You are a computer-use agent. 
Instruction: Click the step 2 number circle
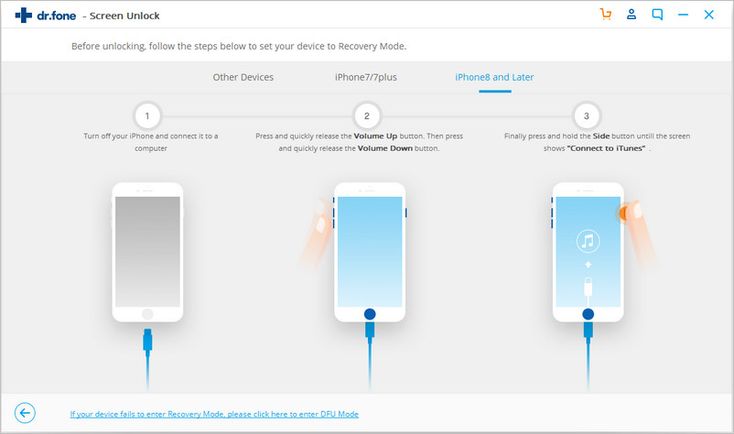click(367, 116)
